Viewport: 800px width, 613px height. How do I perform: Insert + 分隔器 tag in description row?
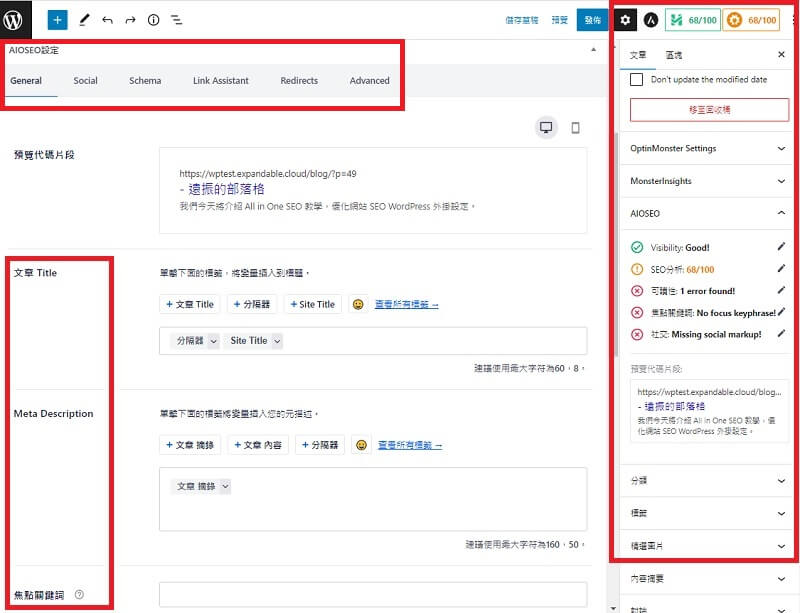click(320, 445)
